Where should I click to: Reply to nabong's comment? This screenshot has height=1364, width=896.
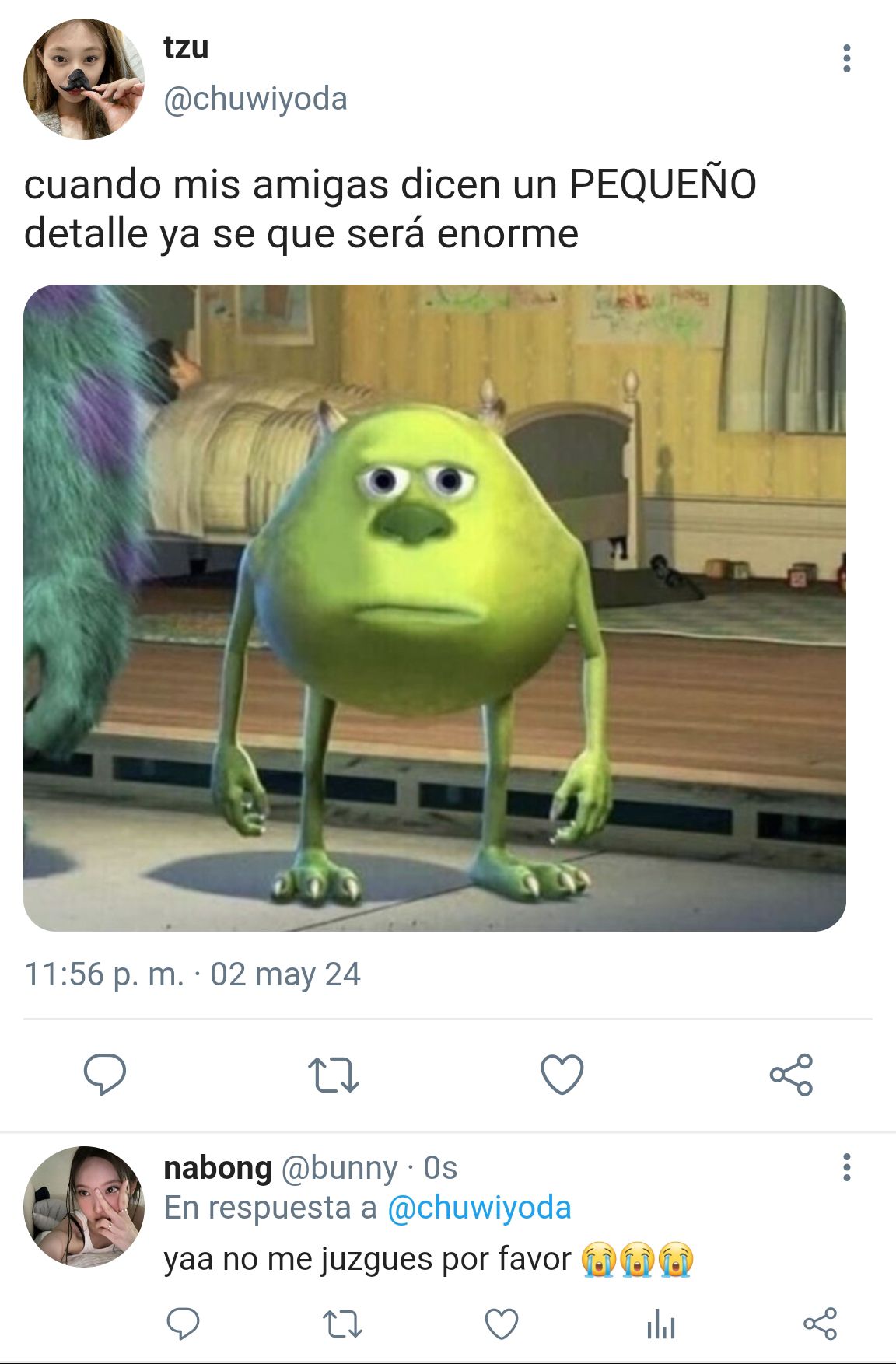point(184,1323)
